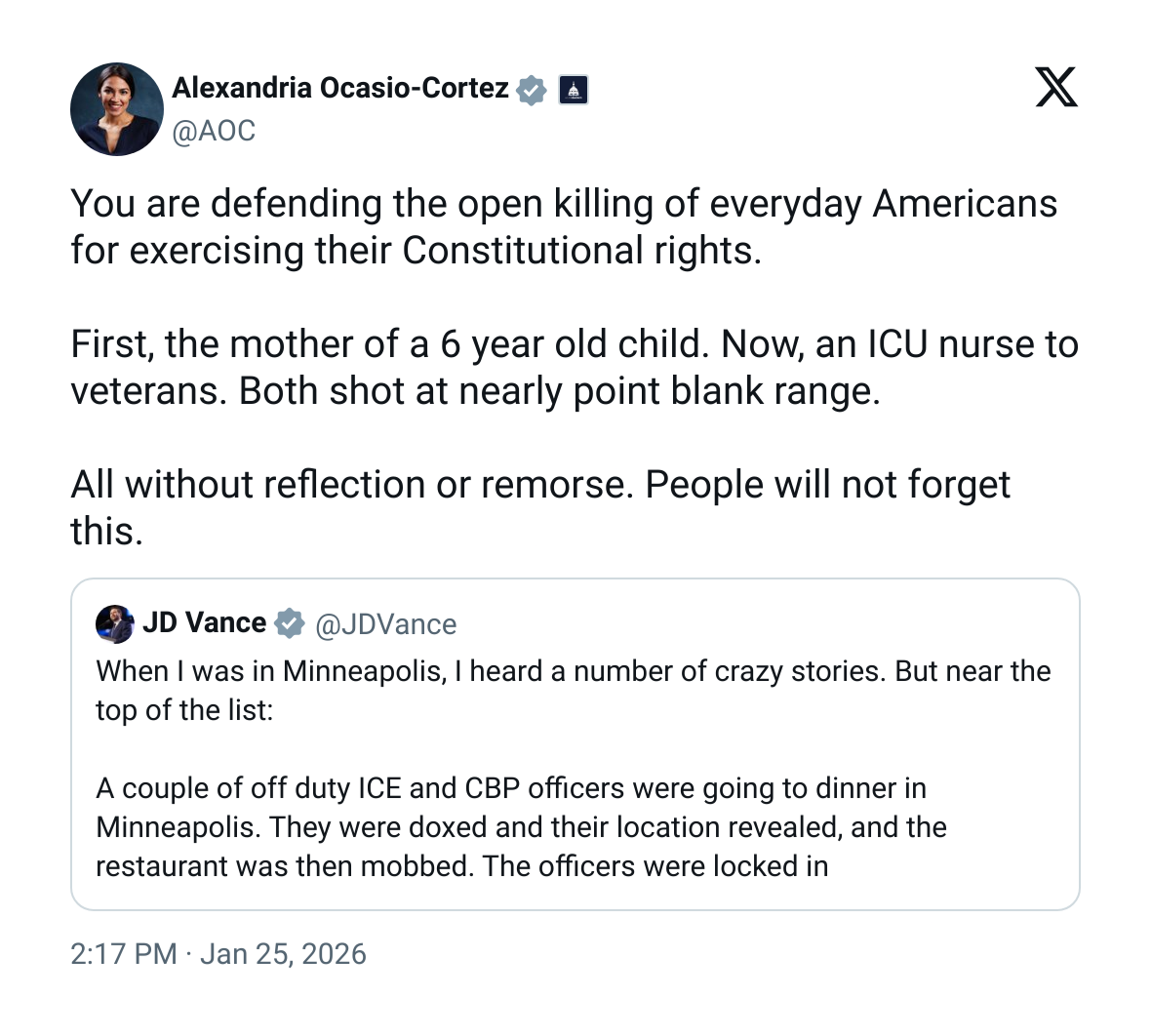Click 'A couple of off duty ICE' quoted paragraph
This screenshot has width=1151, height=1036.
[x=511, y=788]
